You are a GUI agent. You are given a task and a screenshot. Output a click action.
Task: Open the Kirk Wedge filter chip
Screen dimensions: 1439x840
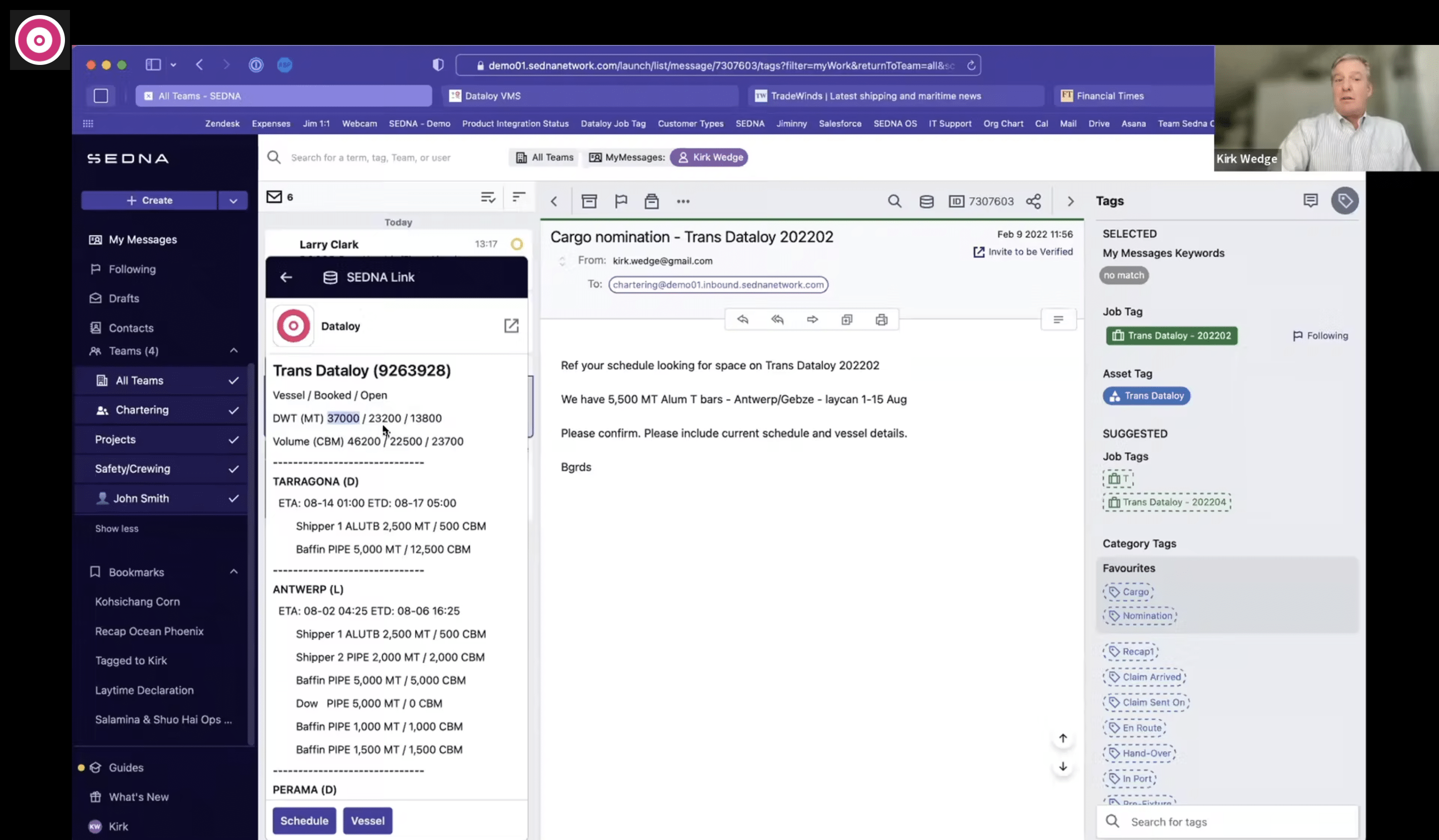[x=709, y=157]
